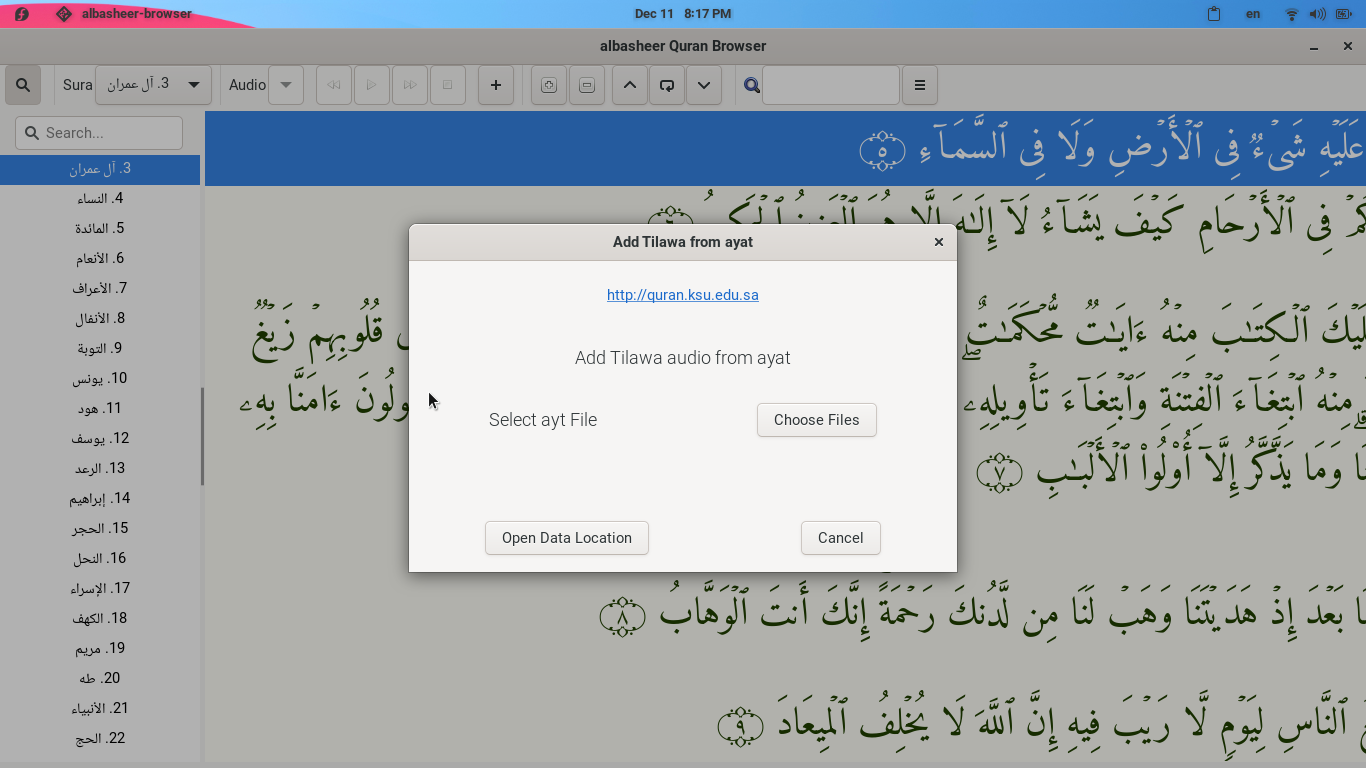Focus the toolbar search text field

pos(831,85)
